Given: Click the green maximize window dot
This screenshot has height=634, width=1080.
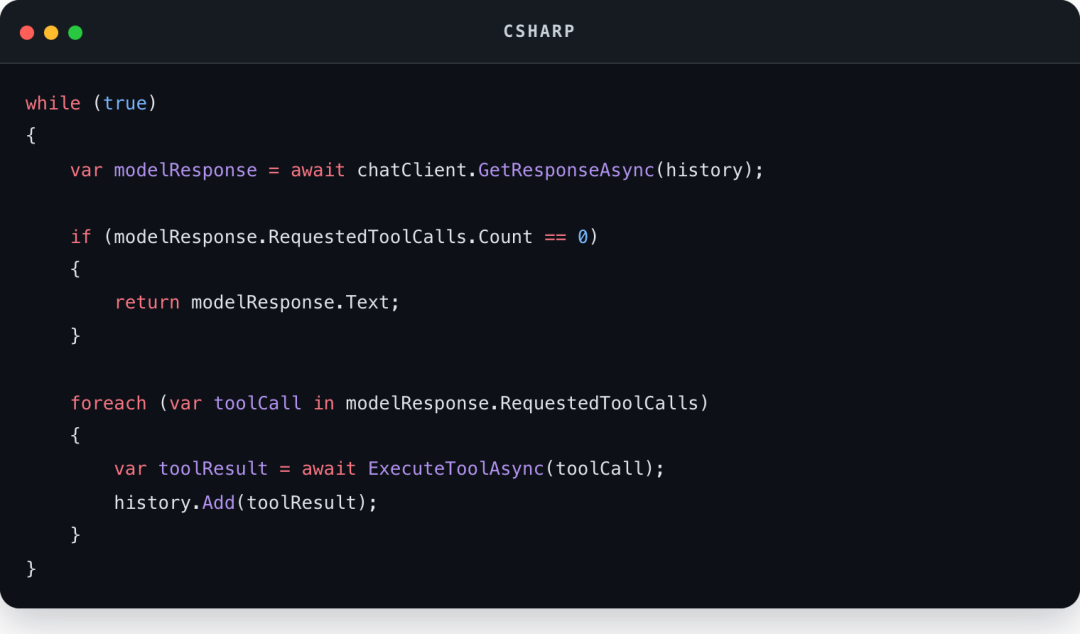Looking at the screenshot, I should click(75, 32).
